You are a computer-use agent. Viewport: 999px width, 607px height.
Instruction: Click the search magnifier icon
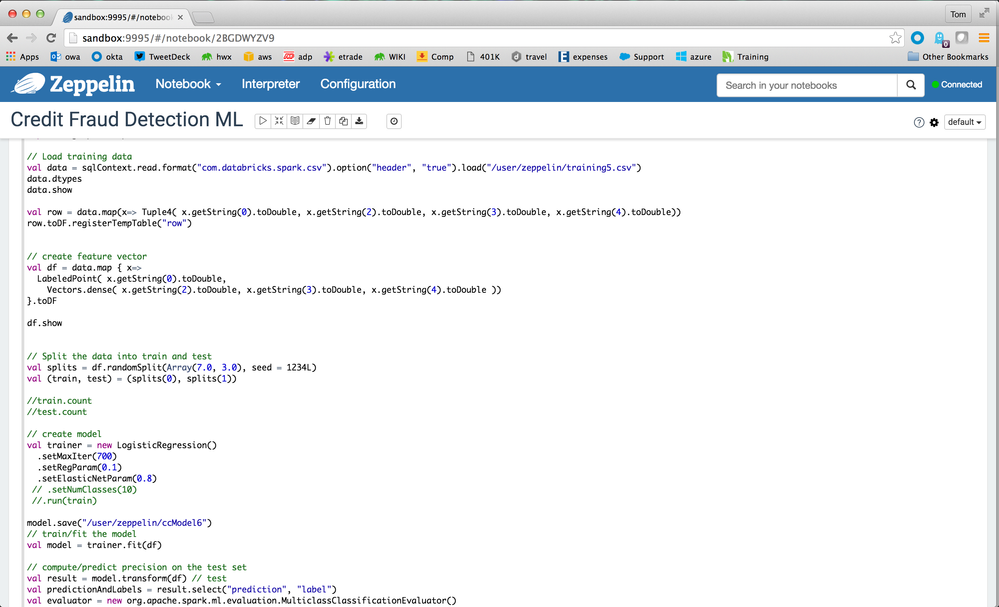(910, 85)
